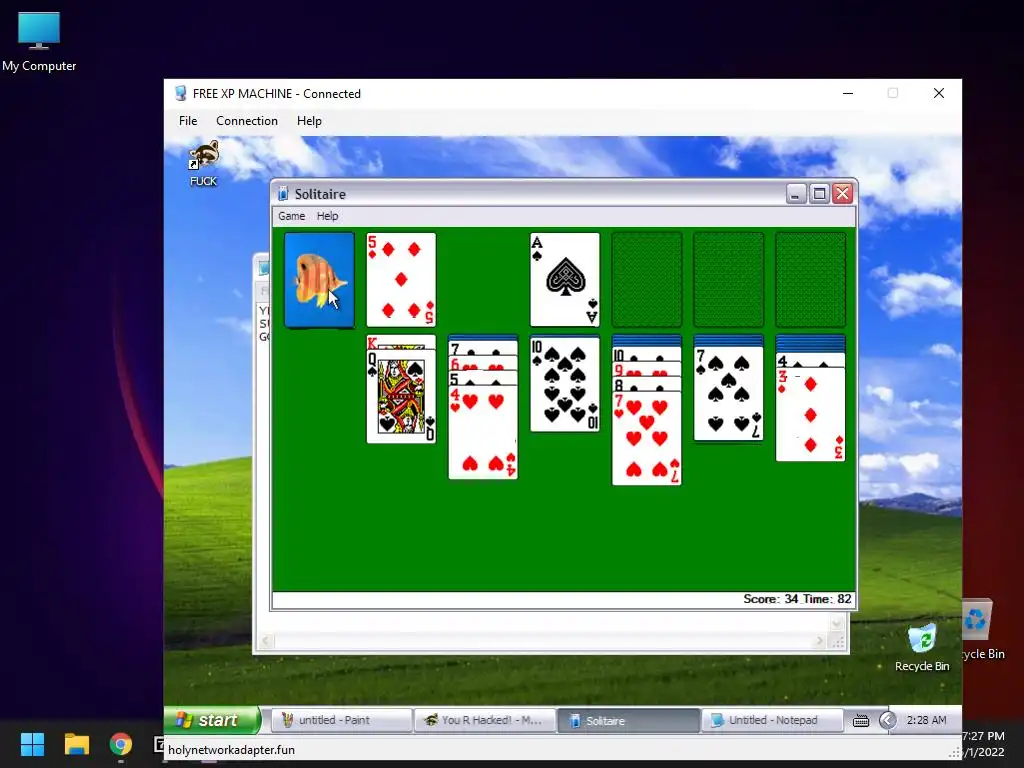Select the 5 of diamonds waste card
Image resolution: width=1024 pixels, height=768 pixels.
coord(401,280)
